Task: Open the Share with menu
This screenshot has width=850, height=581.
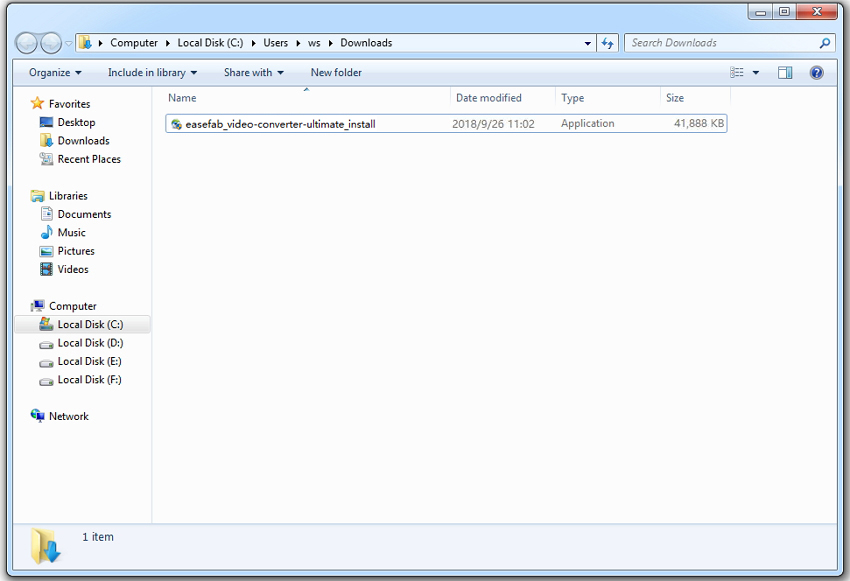Action: pos(254,73)
